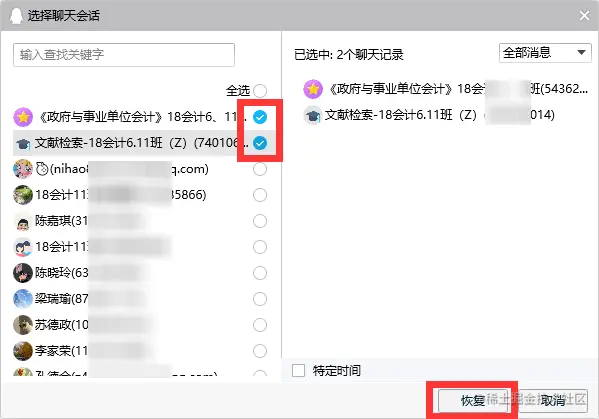Select the 文献检索 entry in selected records list

pos(429,115)
